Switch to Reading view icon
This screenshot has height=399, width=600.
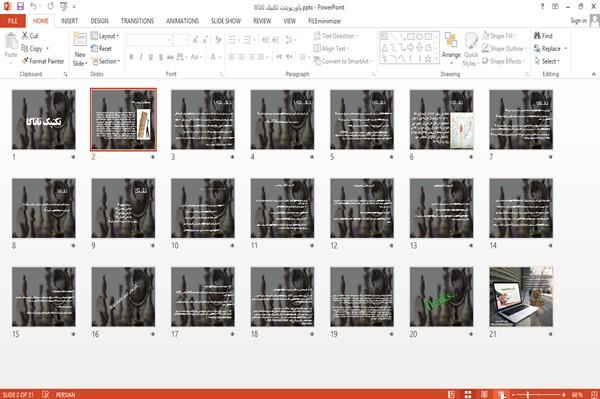point(484,394)
